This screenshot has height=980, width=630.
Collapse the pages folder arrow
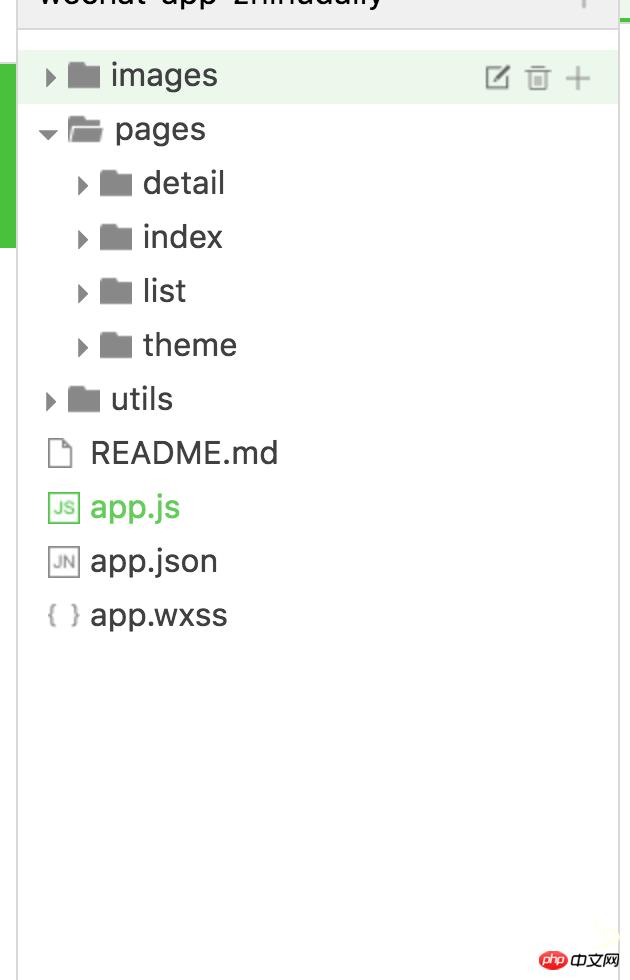[x=48, y=132]
